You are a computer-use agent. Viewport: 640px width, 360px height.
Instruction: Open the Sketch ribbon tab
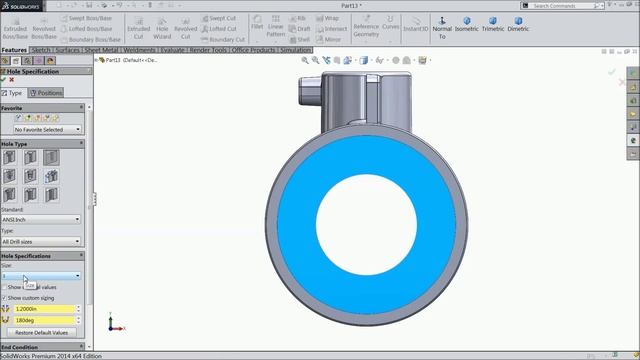40,50
